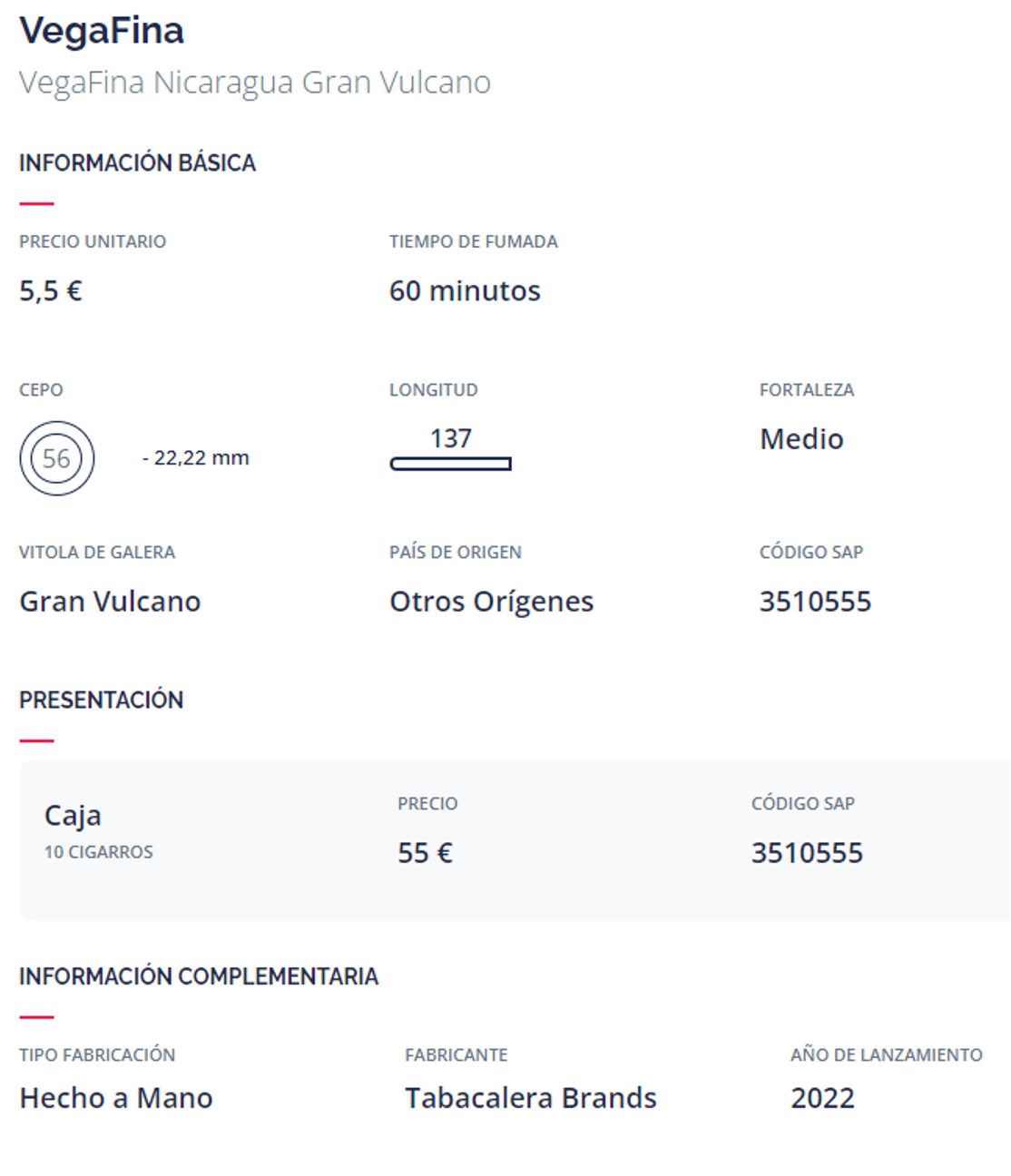Viewport: 1011px width, 1176px height.
Task: Click the Información Básica section heading
Action: click(x=138, y=163)
